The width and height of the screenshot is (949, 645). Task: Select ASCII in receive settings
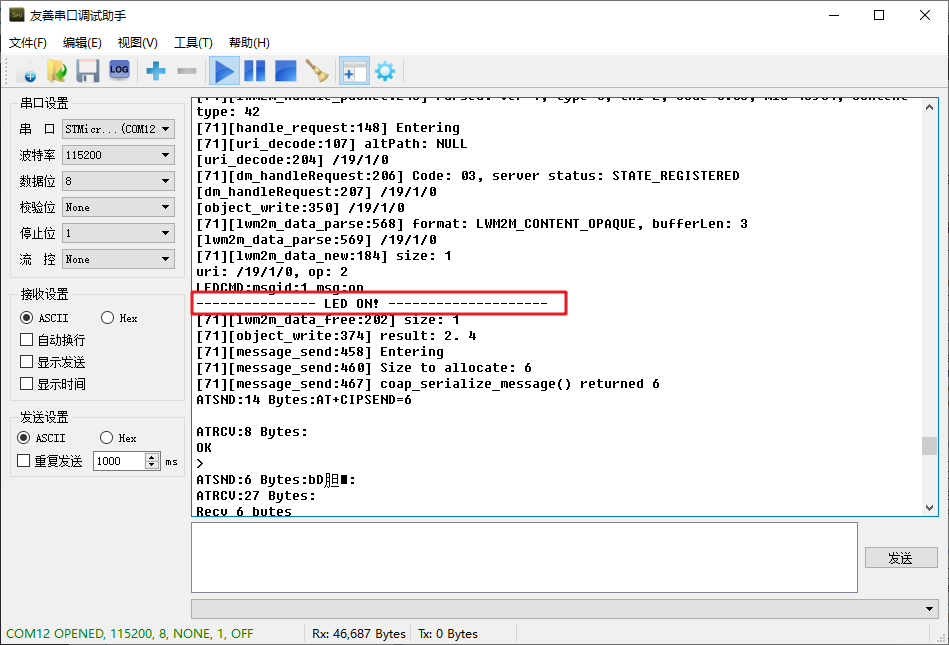pos(44,318)
